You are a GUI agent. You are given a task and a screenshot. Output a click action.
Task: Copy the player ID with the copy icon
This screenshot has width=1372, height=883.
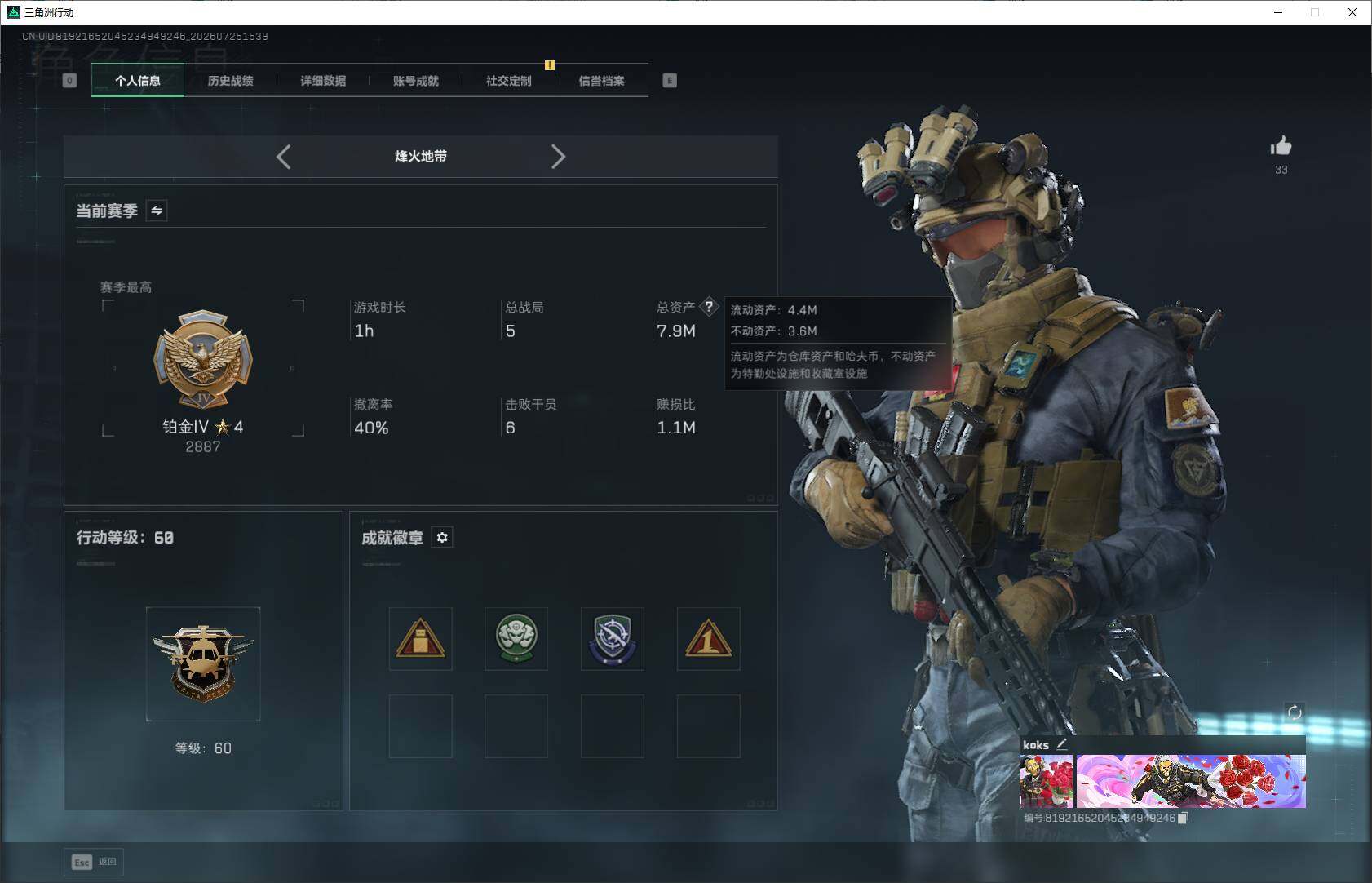[x=1184, y=818]
